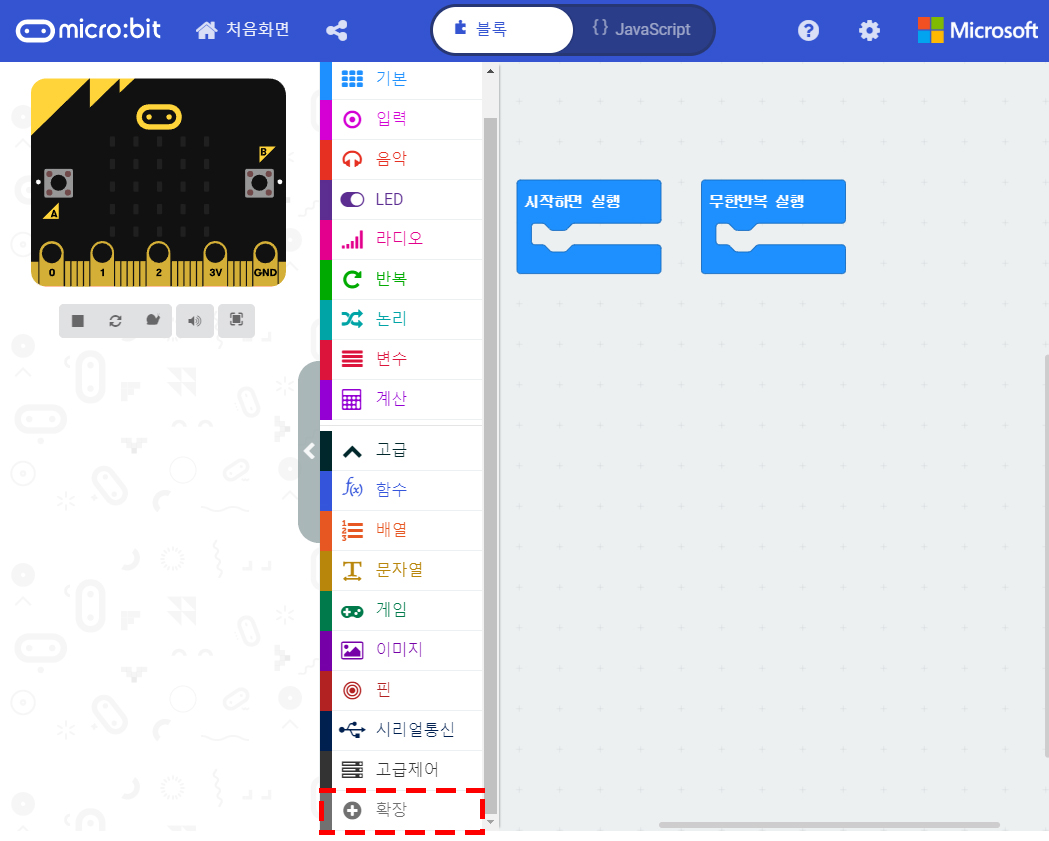Open the 문자열 block category

(401, 570)
